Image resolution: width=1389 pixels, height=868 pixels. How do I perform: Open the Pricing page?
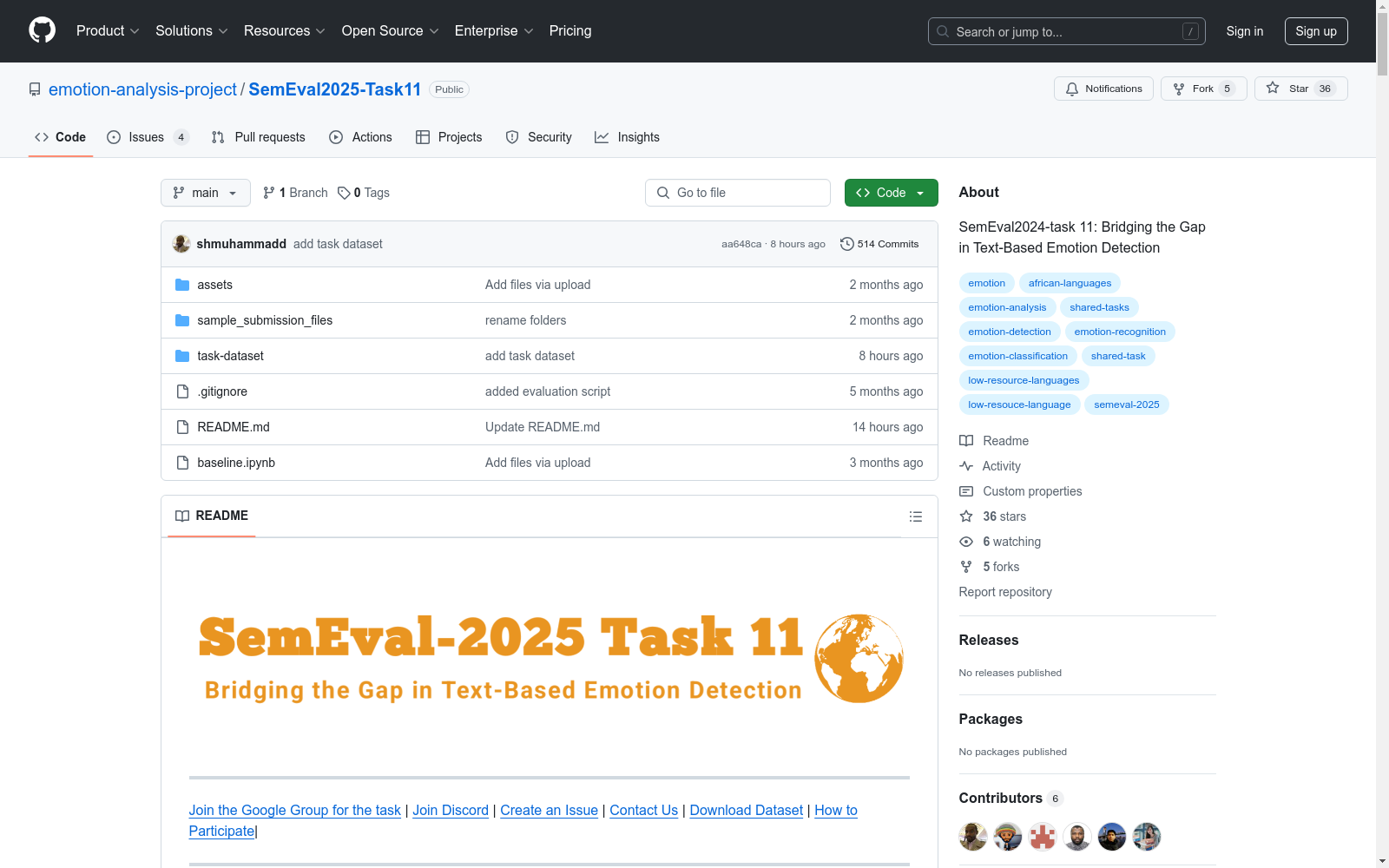pos(570,31)
